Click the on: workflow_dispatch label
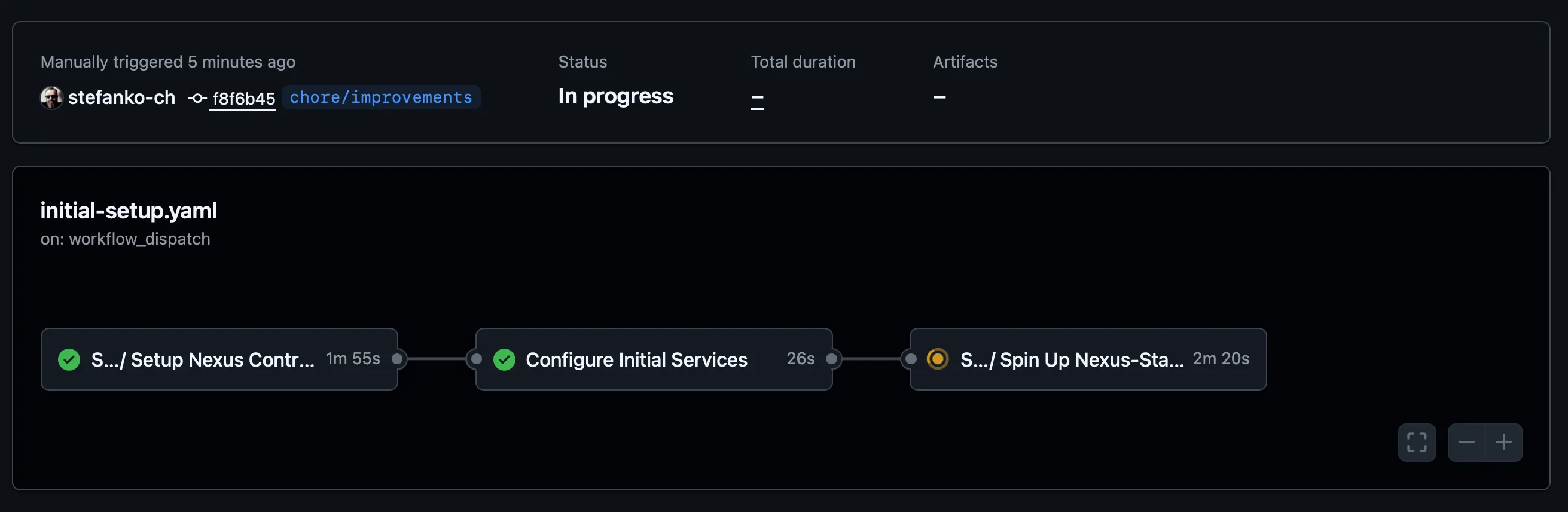 click(x=125, y=239)
